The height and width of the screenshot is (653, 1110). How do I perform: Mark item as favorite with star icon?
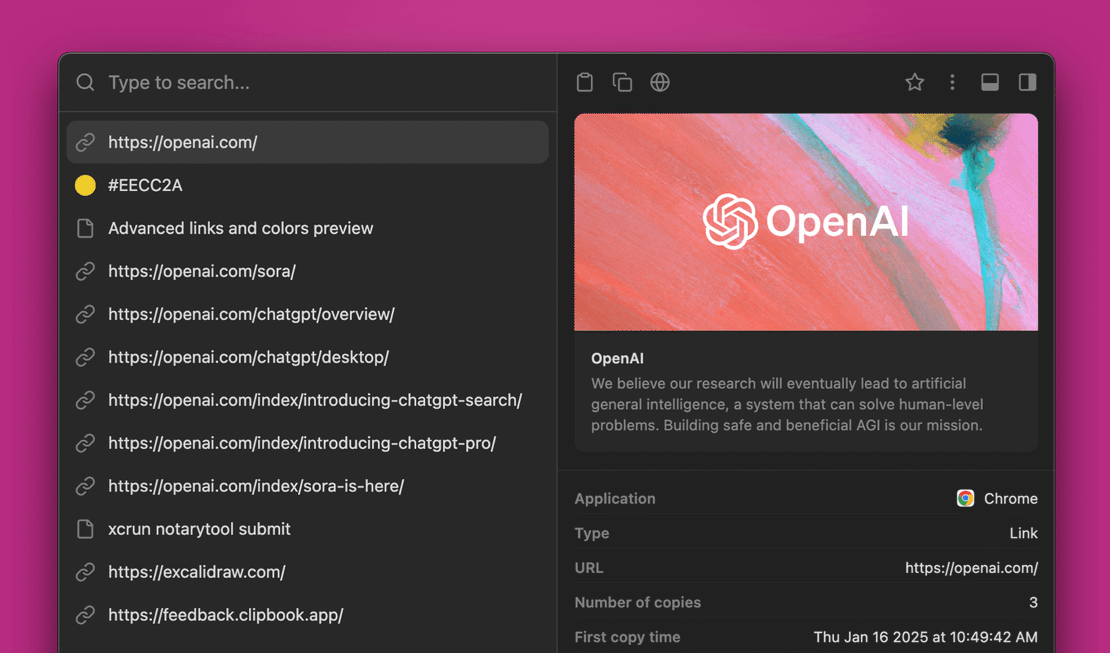(915, 82)
